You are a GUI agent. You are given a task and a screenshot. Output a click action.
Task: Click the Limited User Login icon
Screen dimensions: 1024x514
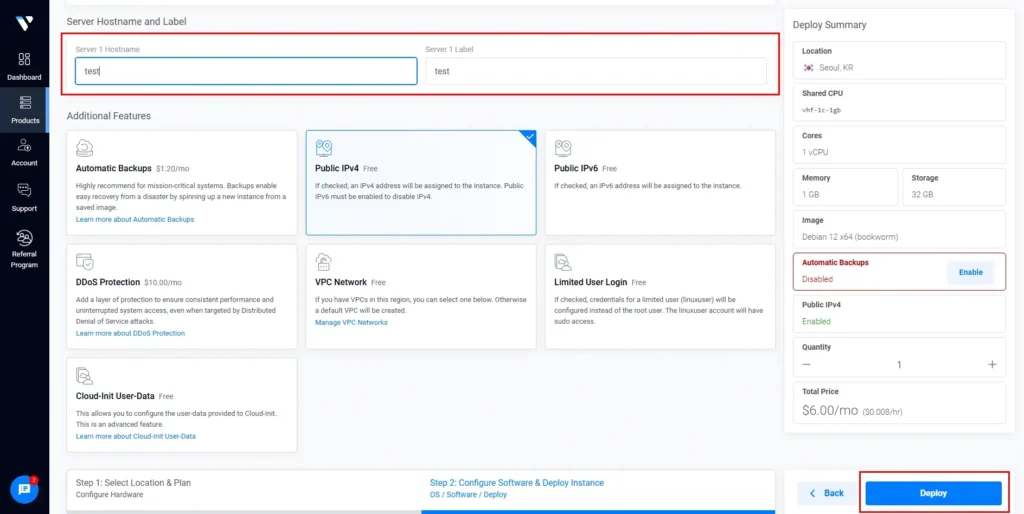click(563, 262)
